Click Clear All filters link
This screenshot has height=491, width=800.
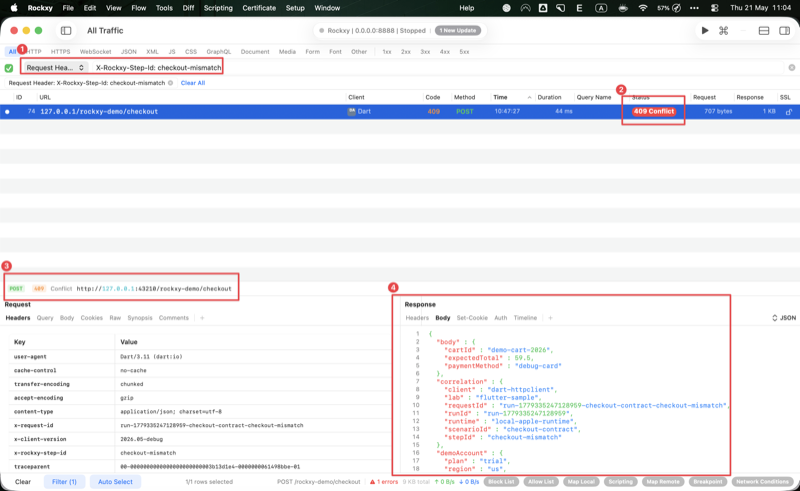193,83
